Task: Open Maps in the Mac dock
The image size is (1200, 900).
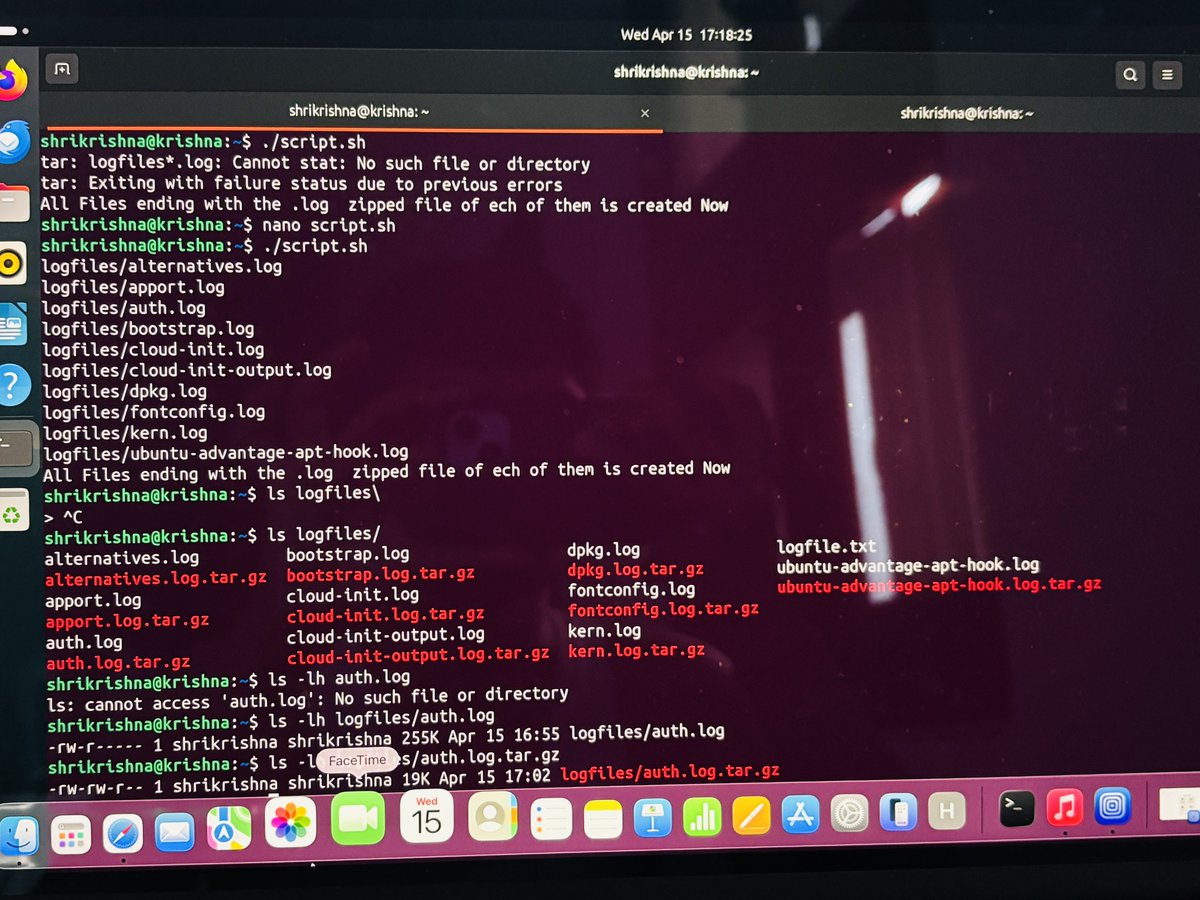Action: pyautogui.click(x=227, y=828)
